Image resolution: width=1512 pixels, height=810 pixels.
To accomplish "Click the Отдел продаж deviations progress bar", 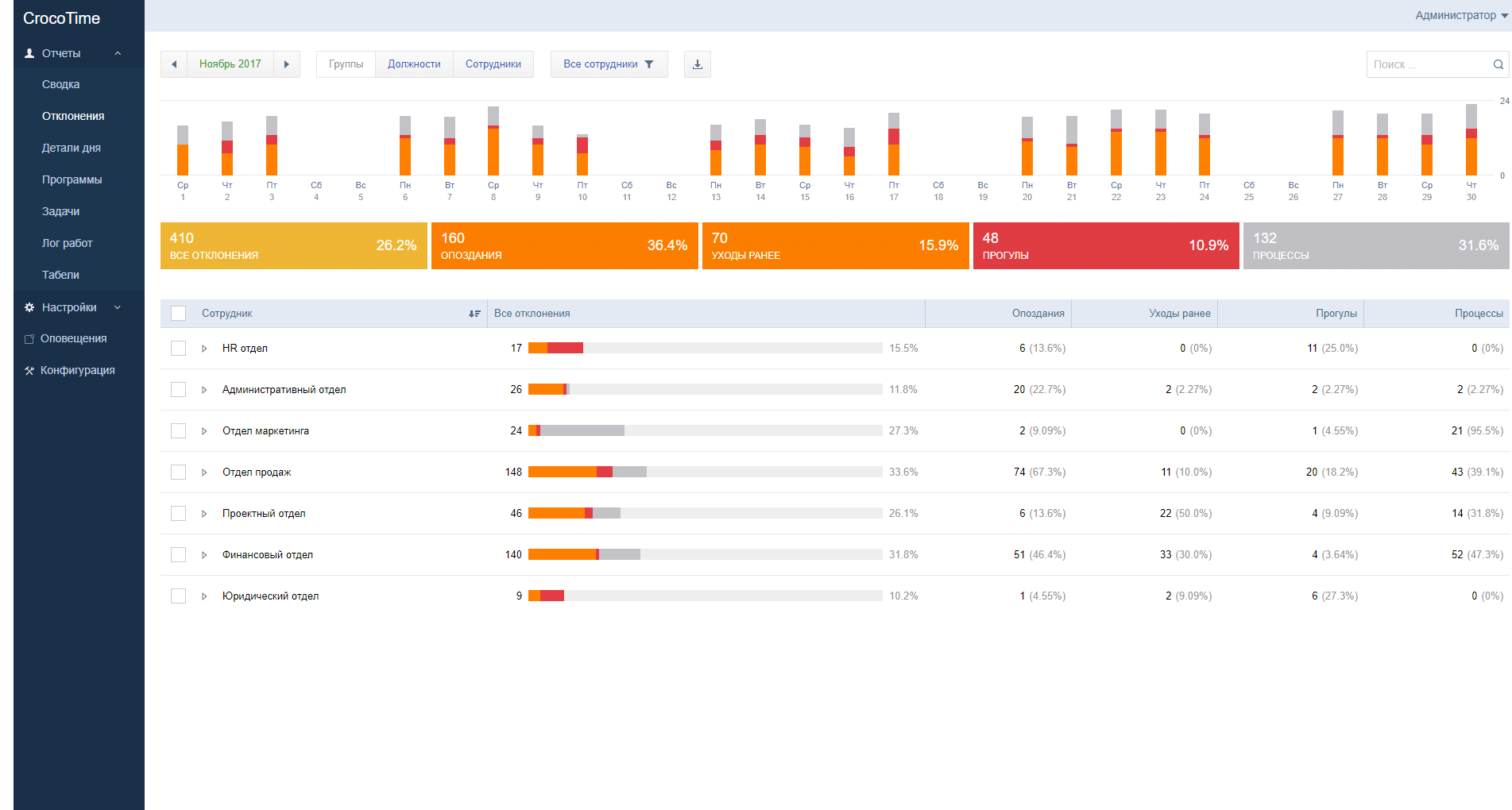I will [x=705, y=472].
